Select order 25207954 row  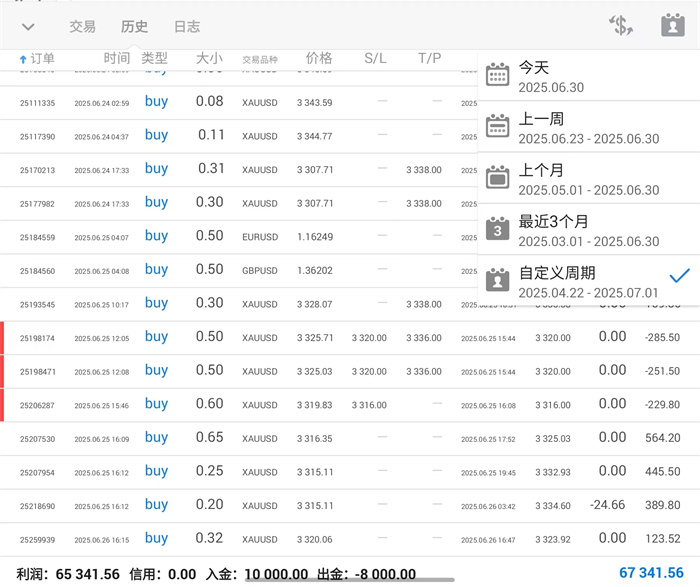350,472
